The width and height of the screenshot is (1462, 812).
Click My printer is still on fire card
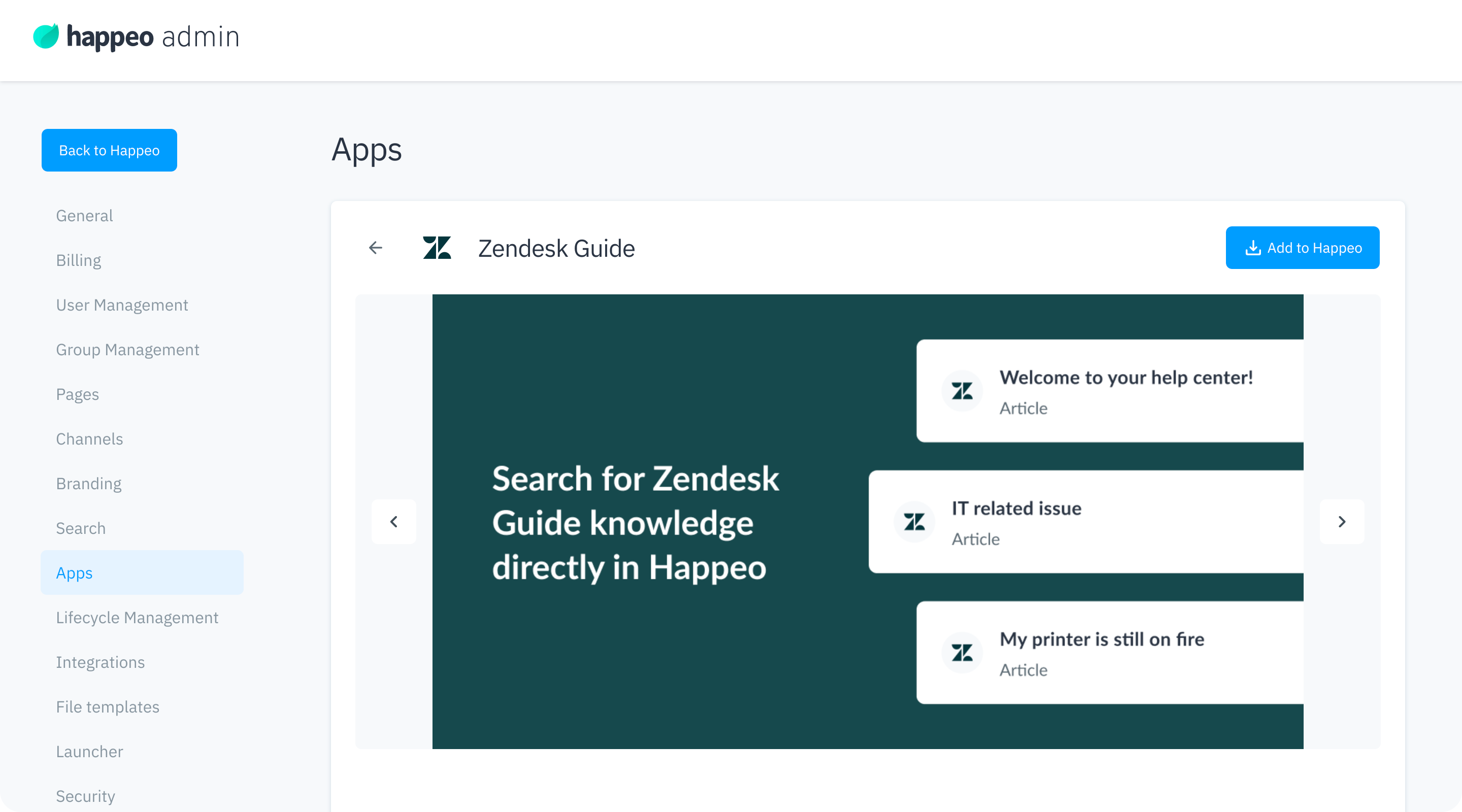[x=1110, y=653]
